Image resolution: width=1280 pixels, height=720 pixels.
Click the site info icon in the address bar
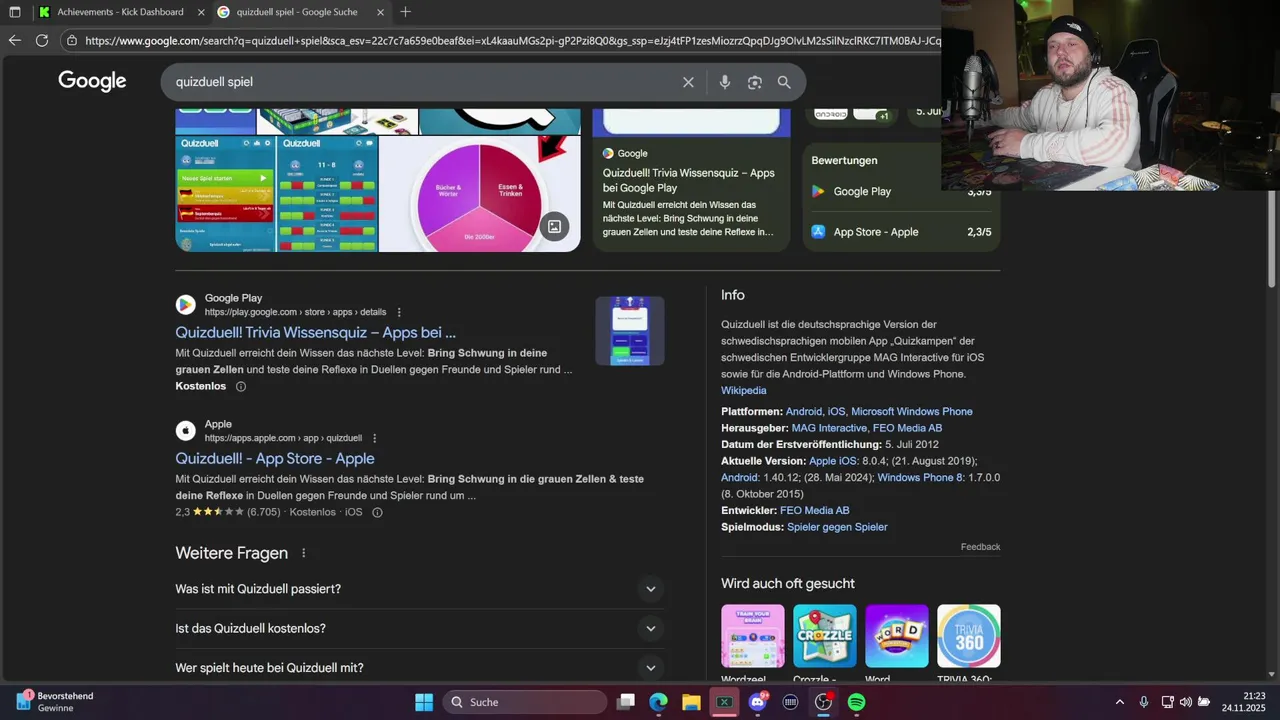(x=71, y=41)
